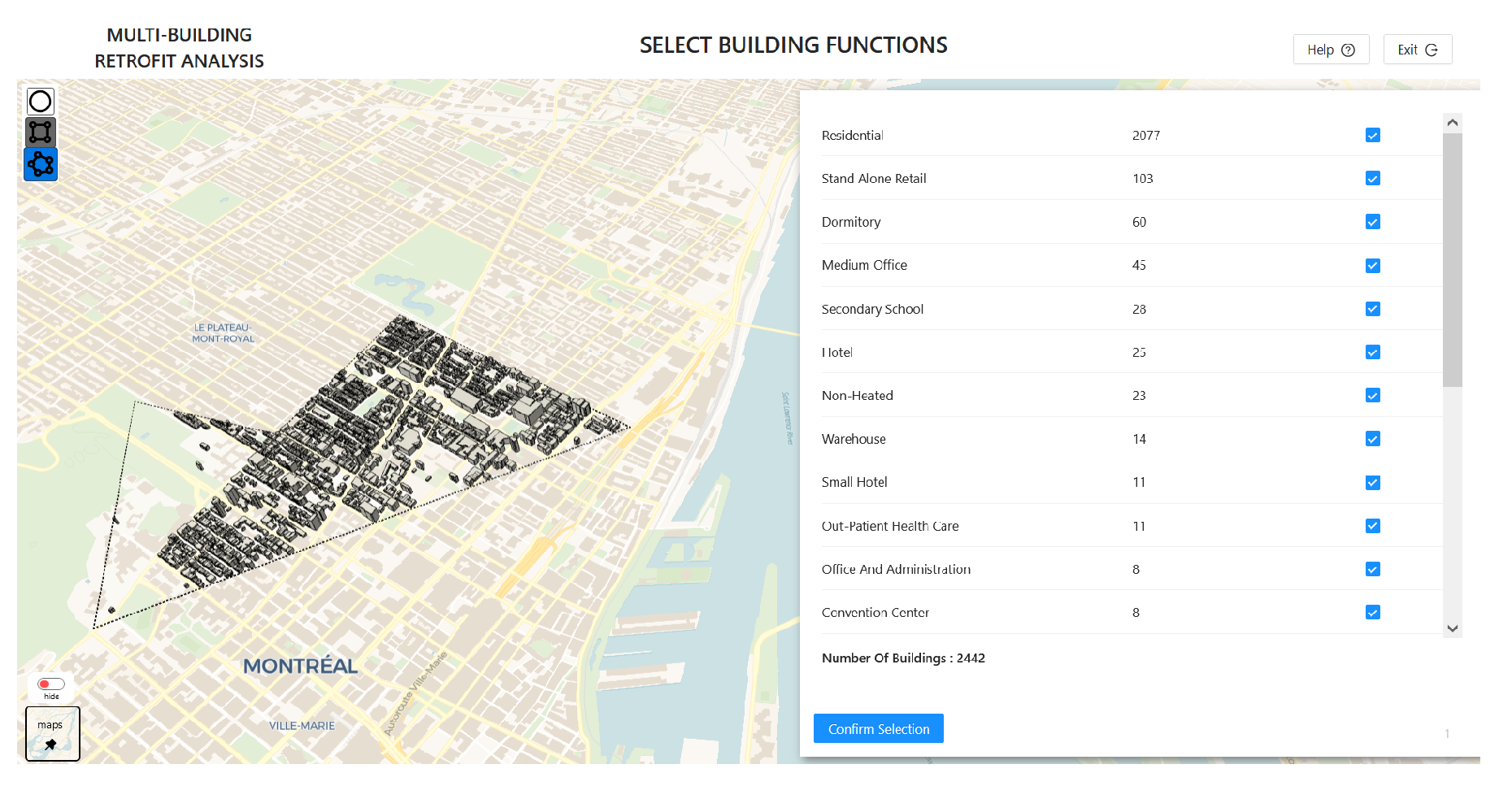Screen dimensions: 1512x786
Task: Open the maps basemap thumbnail
Action: point(53,733)
